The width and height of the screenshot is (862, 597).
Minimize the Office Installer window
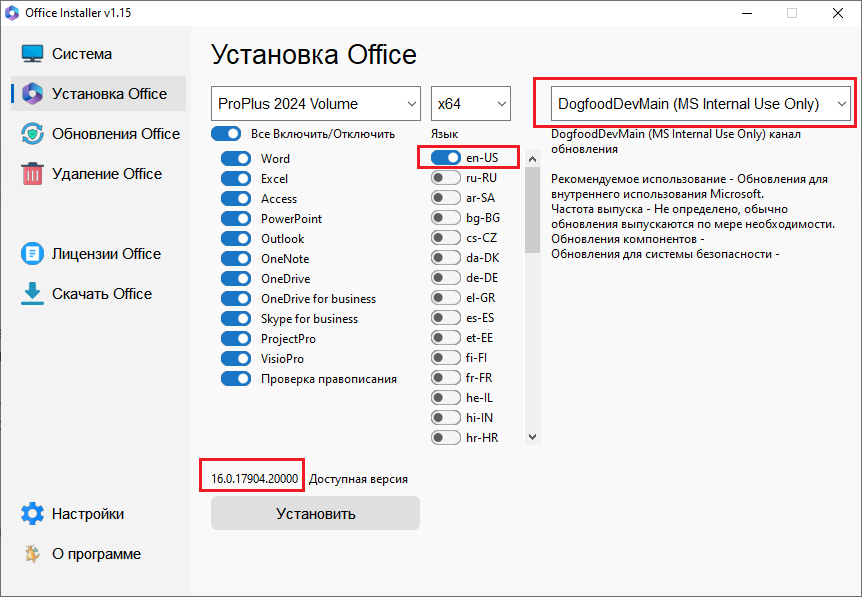click(x=747, y=13)
